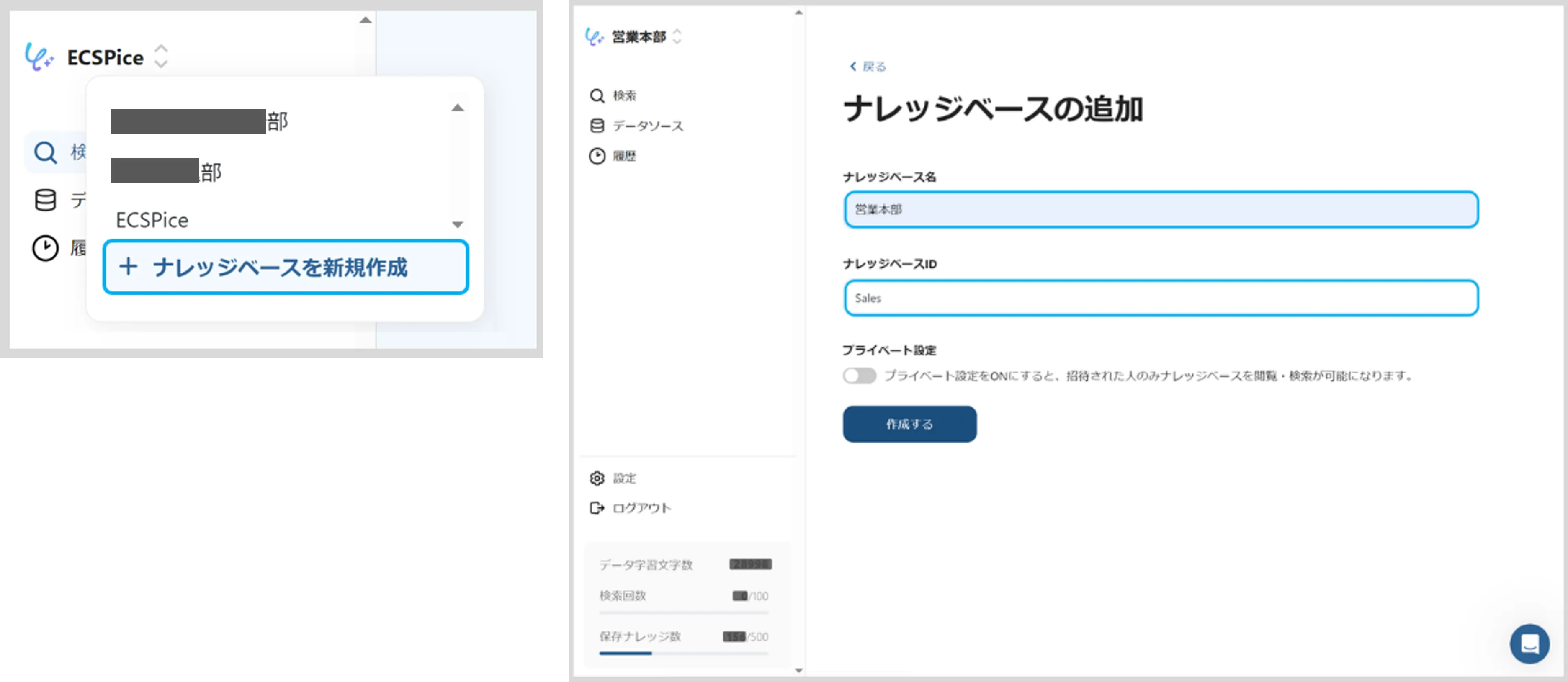Select the second redacted 部 knowledge base entry

(166, 171)
